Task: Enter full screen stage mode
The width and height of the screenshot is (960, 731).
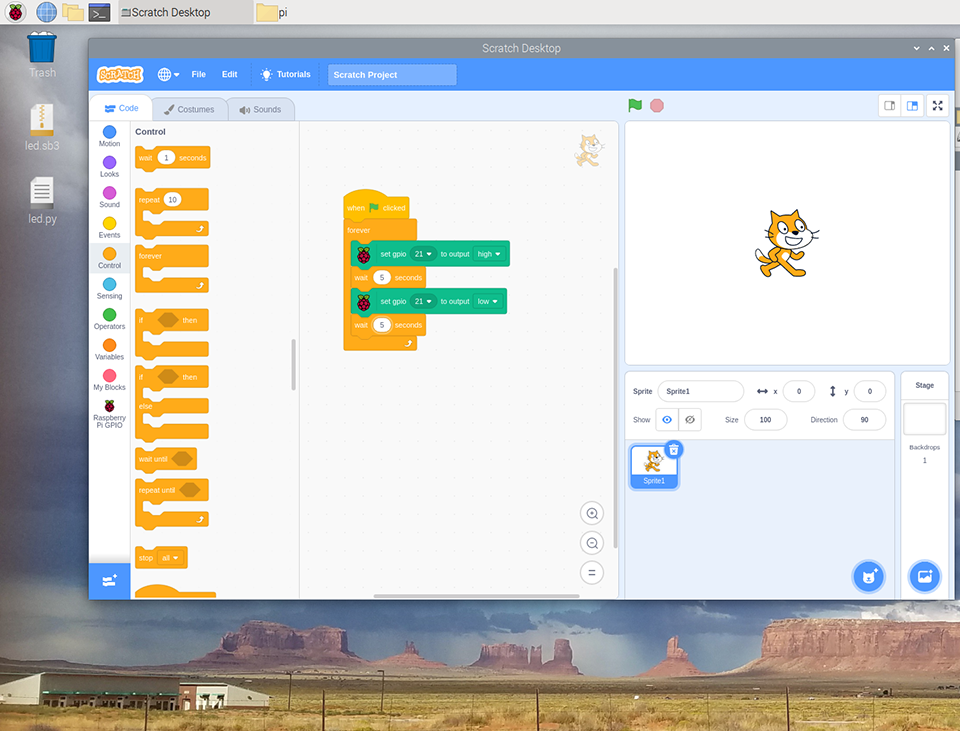Action: [x=937, y=105]
